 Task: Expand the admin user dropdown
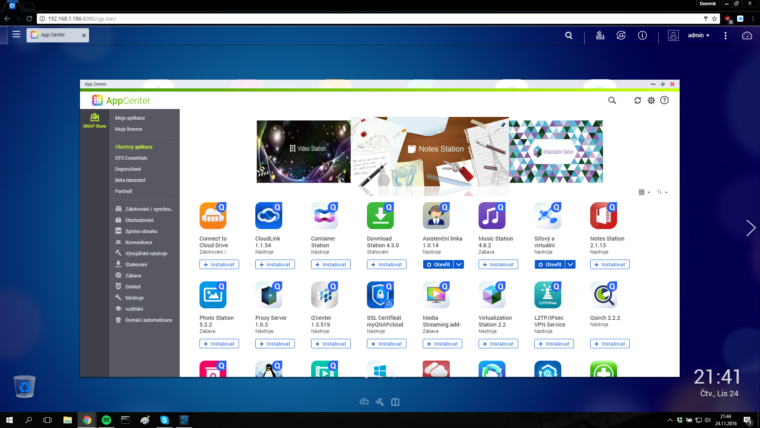point(698,35)
